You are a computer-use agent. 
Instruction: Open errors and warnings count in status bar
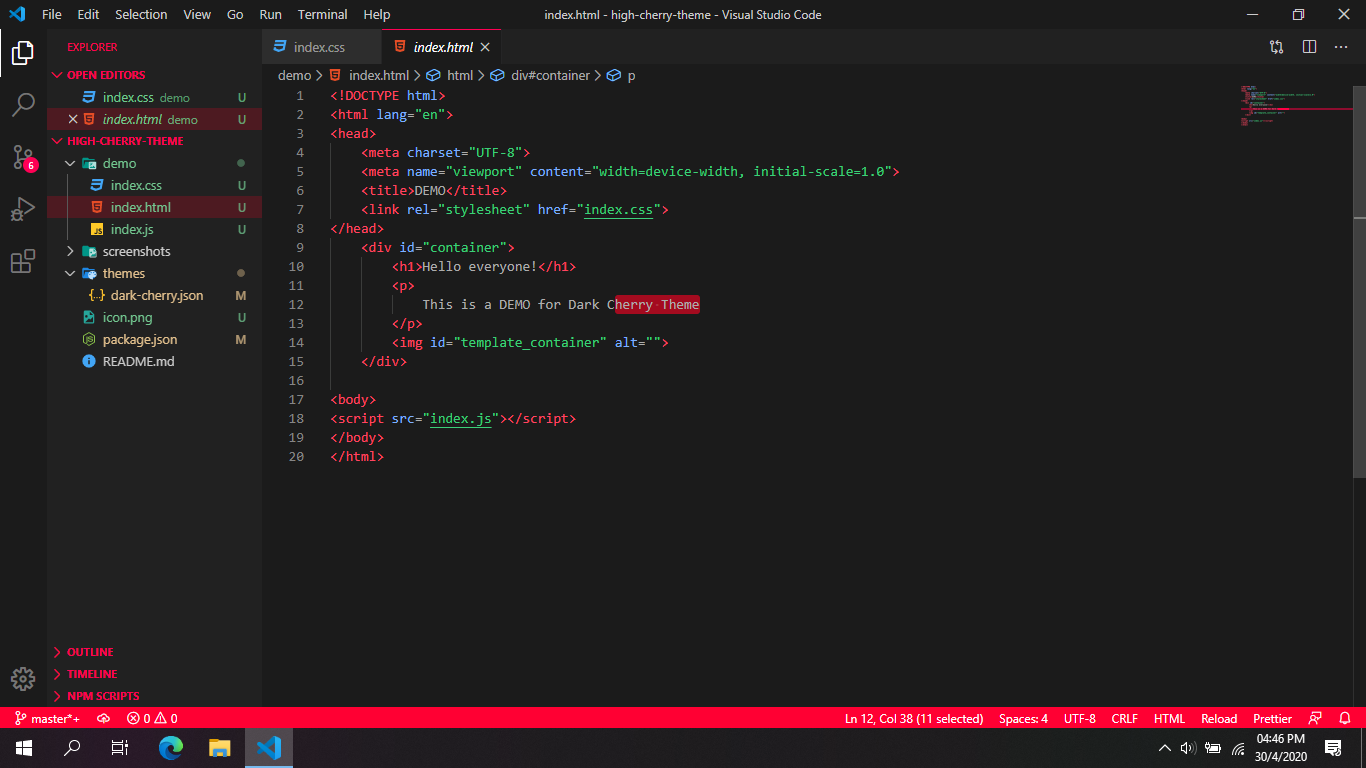(x=152, y=718)
